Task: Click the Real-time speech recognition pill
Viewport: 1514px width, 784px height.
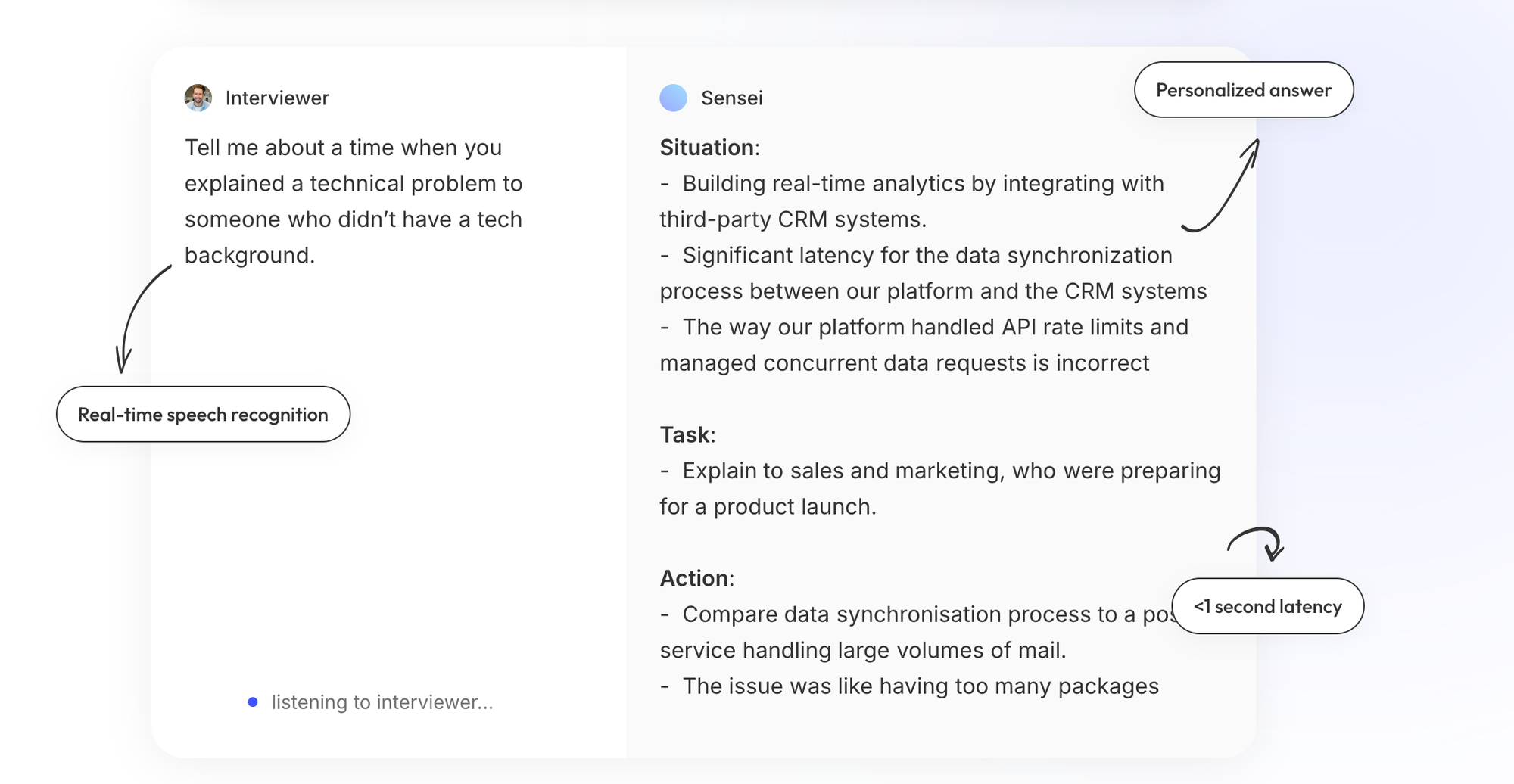Action: (x=203, y=415)
